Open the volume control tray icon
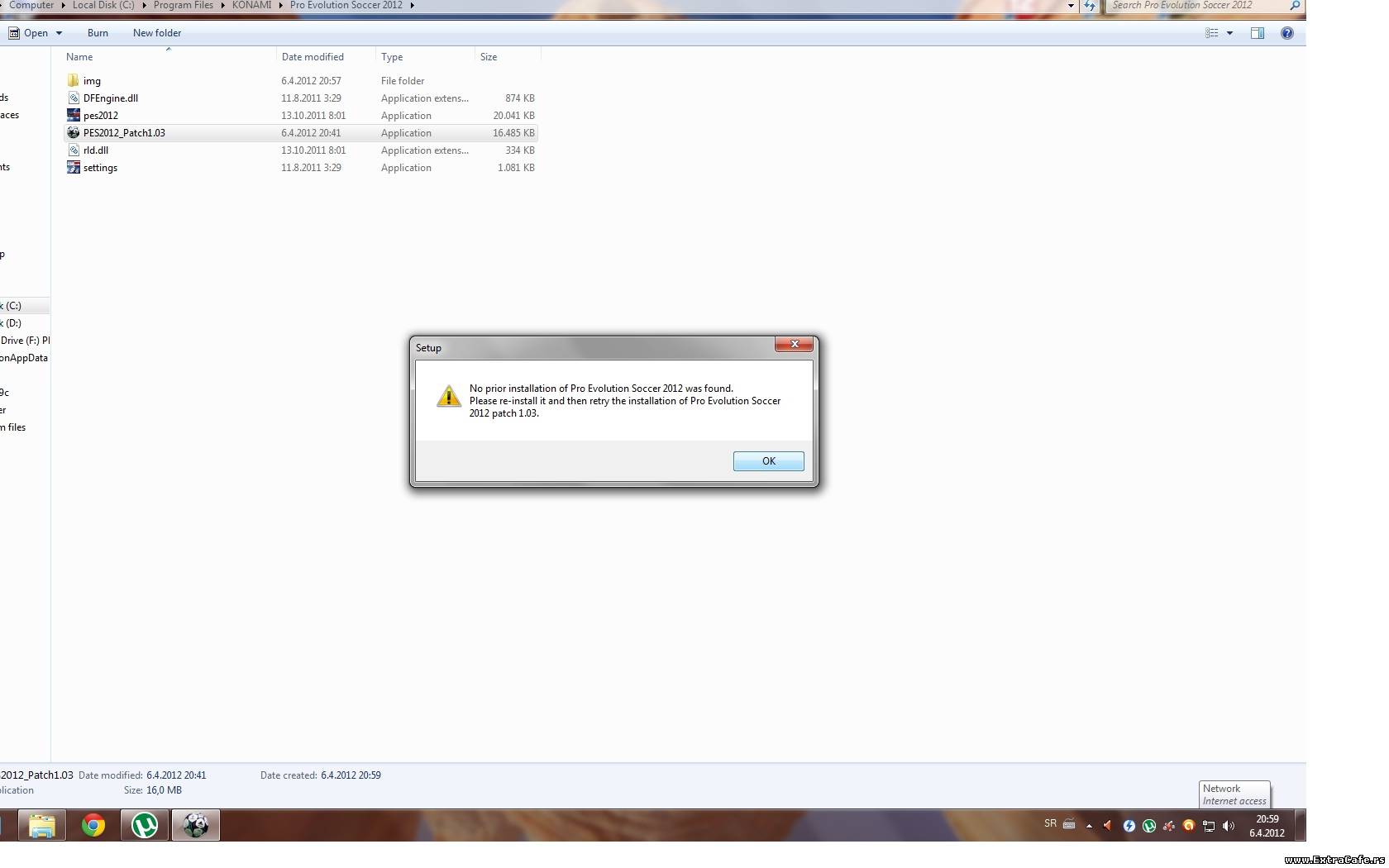 1229,825
